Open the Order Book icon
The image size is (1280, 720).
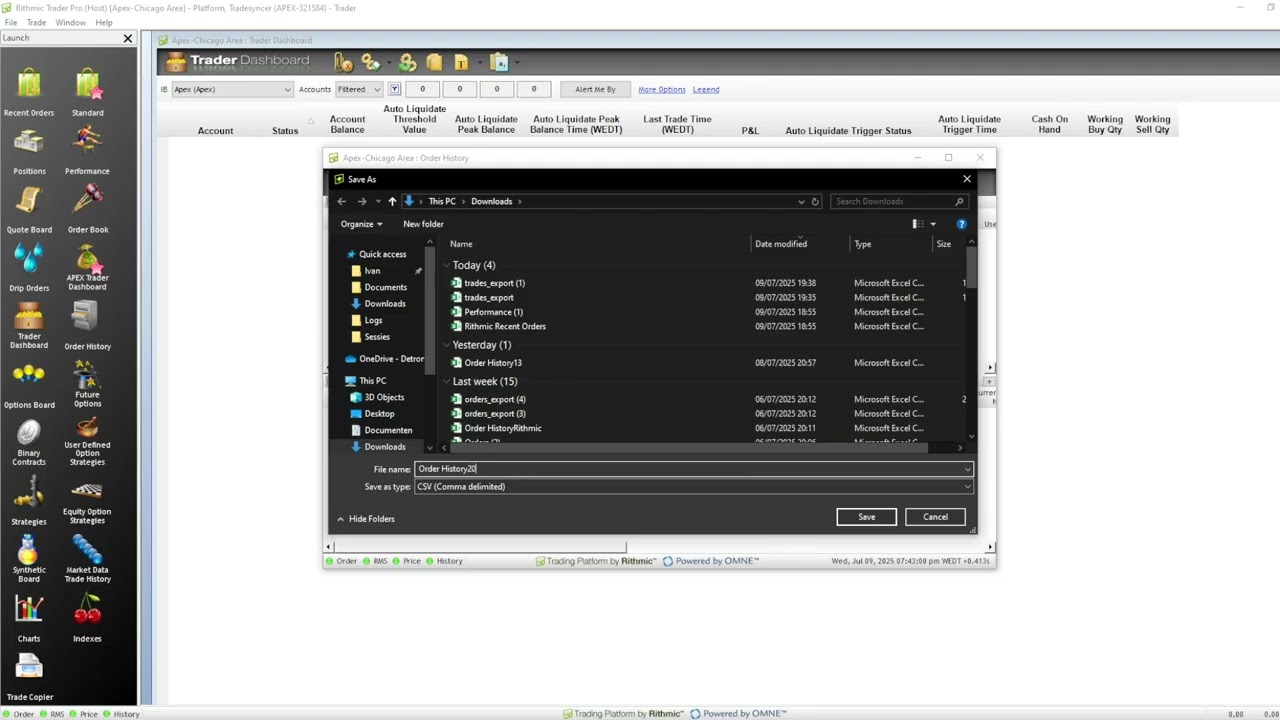87,209
